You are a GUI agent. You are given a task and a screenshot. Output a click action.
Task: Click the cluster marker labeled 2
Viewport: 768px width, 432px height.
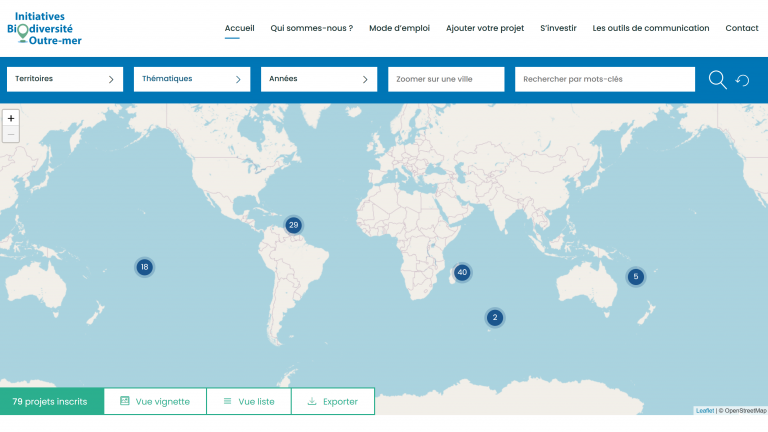coord(494,318)
